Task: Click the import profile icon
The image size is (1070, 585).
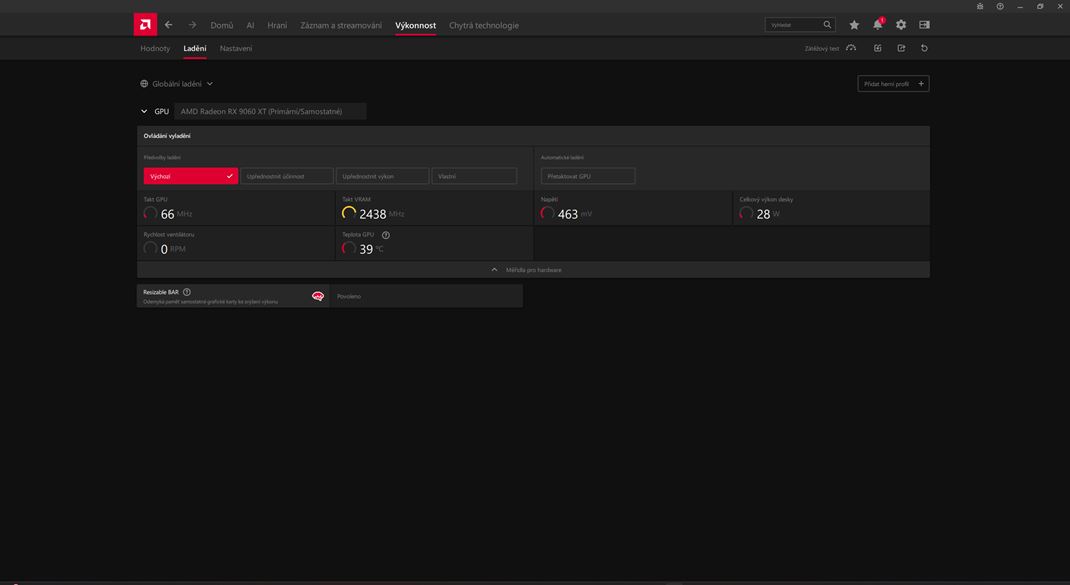Action: 878,48
